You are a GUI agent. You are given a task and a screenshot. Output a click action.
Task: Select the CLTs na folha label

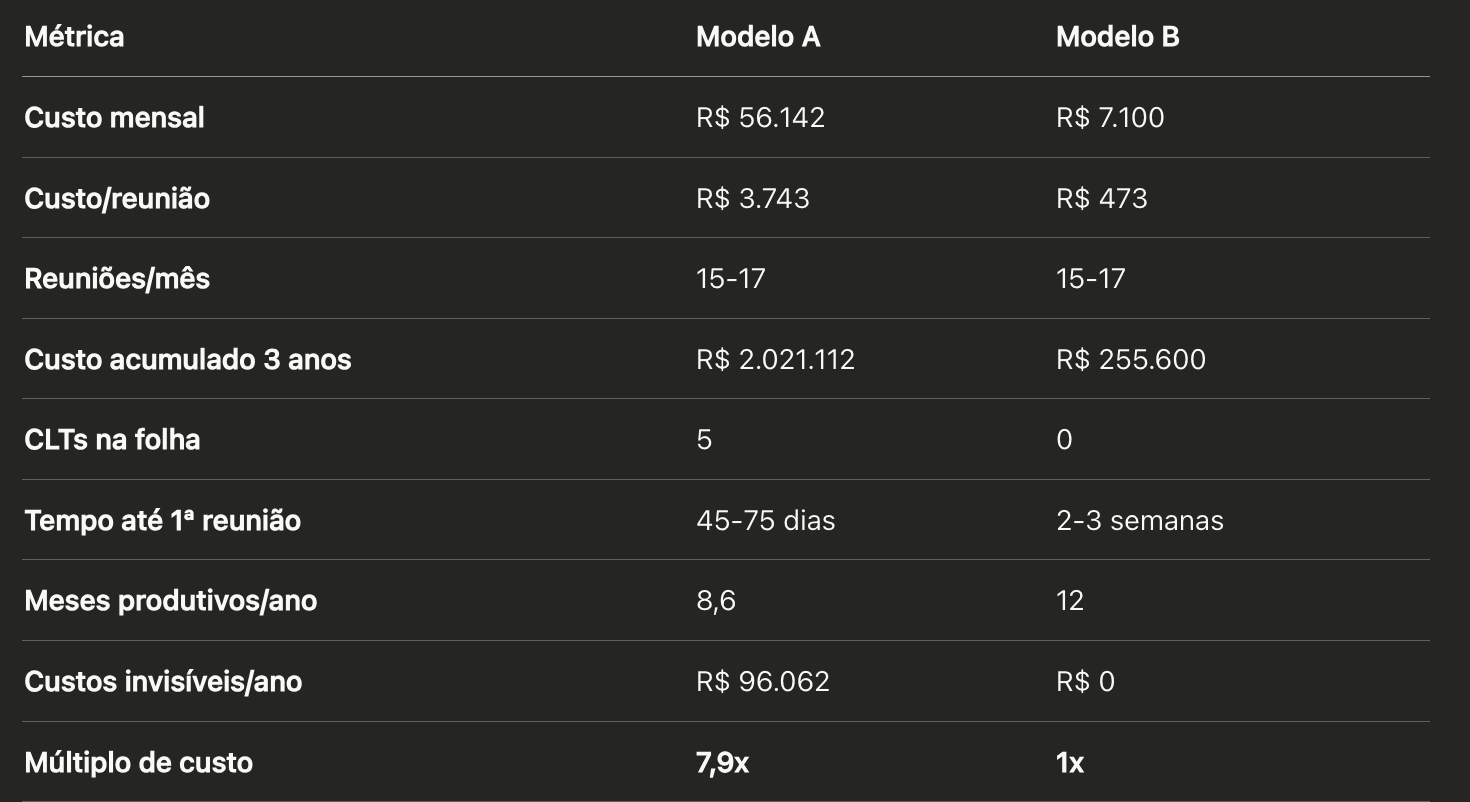[x=112, y=440]
